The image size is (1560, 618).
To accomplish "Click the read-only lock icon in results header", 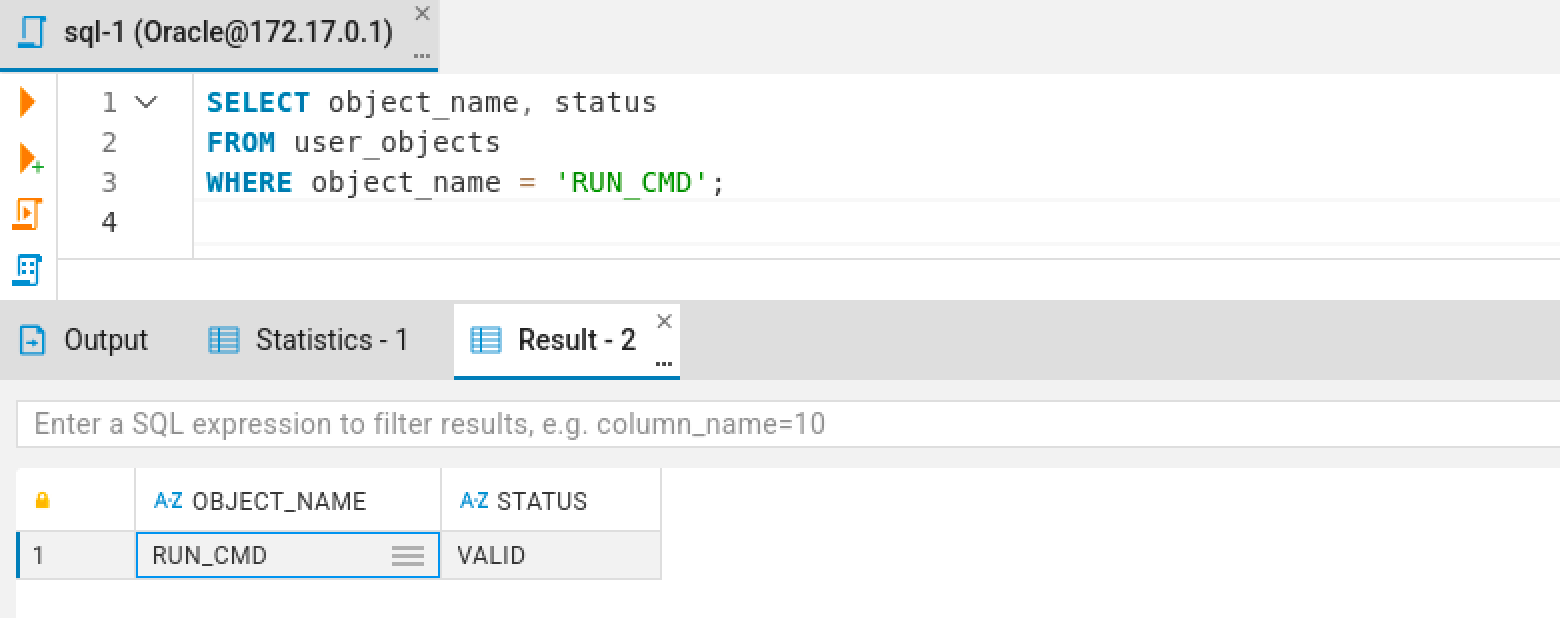I will (42, 500).
